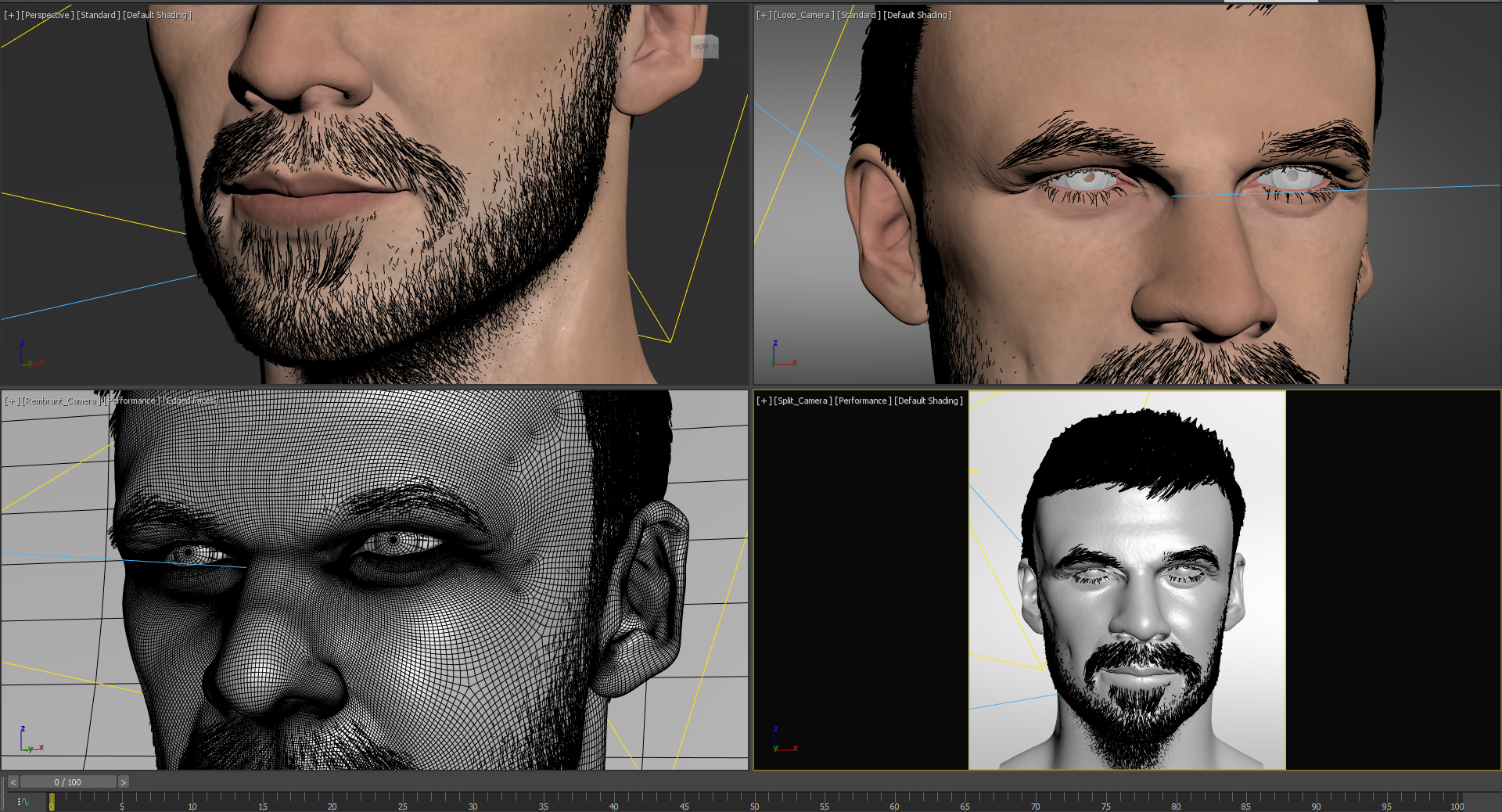
Task: Open the [Loop_Camera] view menu
Action: coord(803,15)
